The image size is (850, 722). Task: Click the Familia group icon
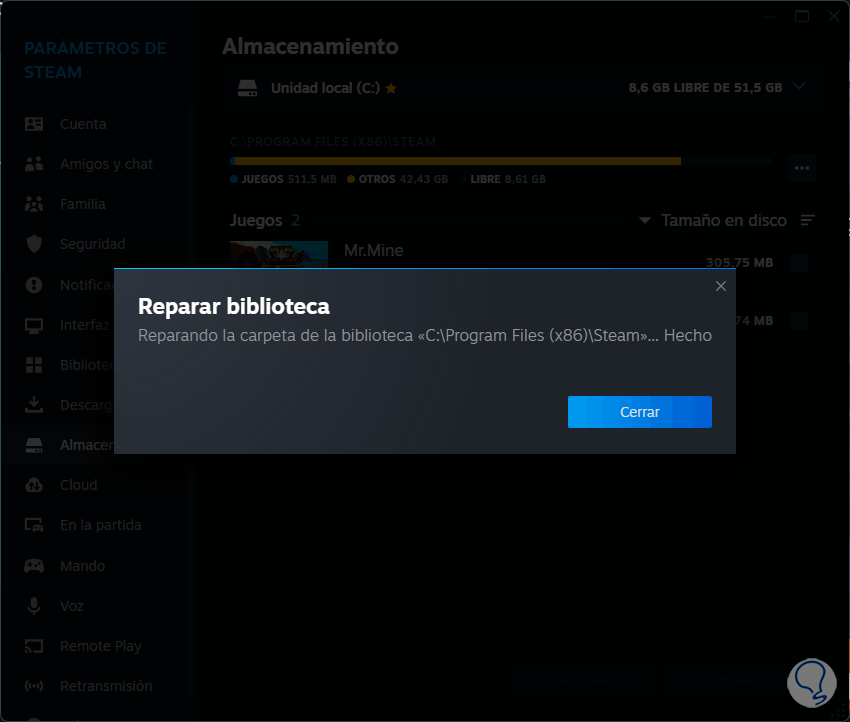click(x=34, y=204)
